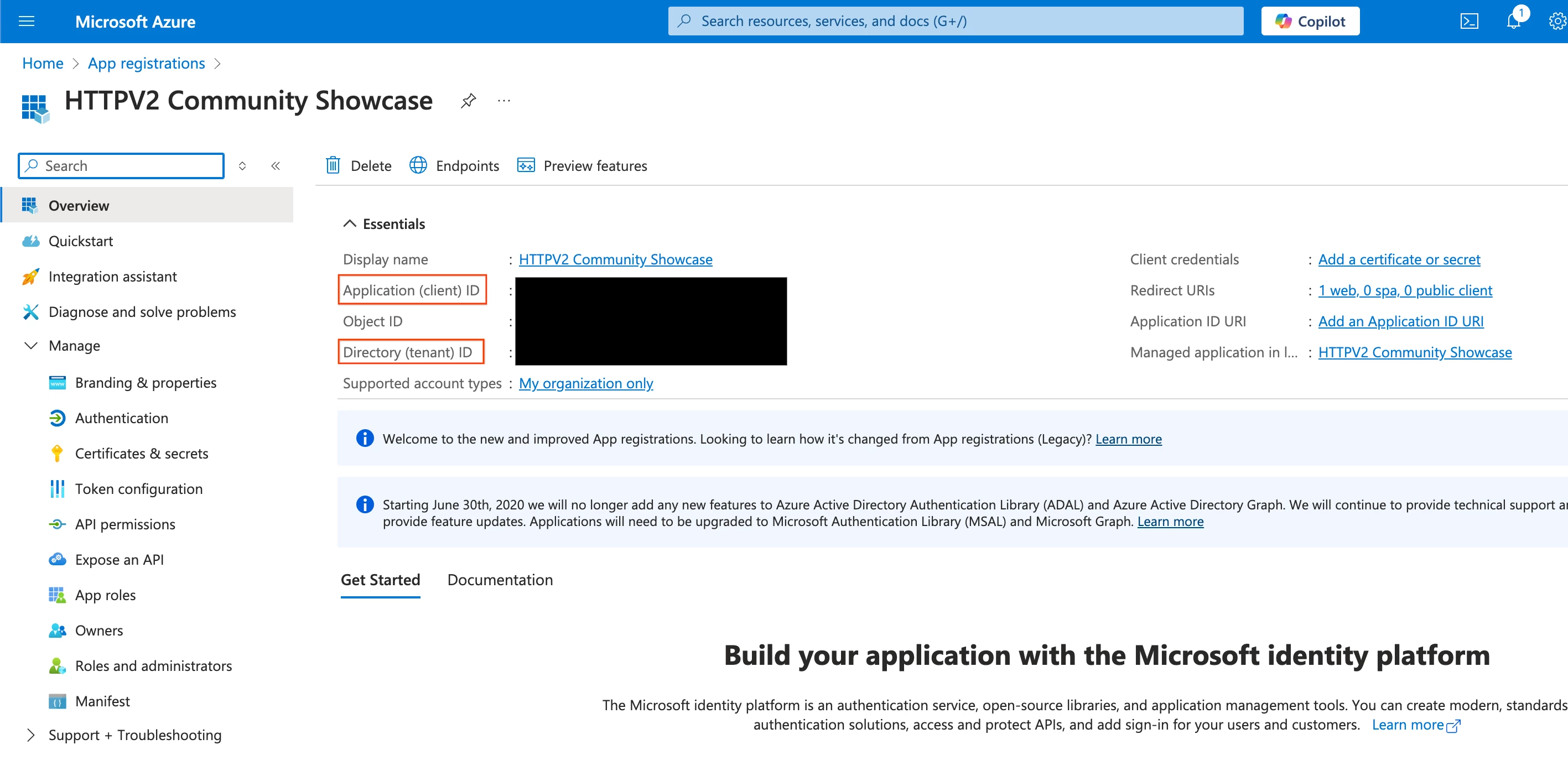
Task: Go to Home breadcrumb
Action: tap(43, 63)
